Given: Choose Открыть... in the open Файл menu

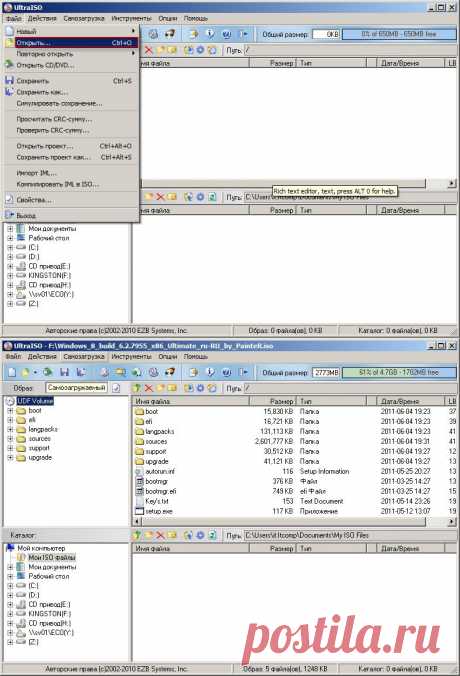Looking at the screenshot, I should (72, 43).
